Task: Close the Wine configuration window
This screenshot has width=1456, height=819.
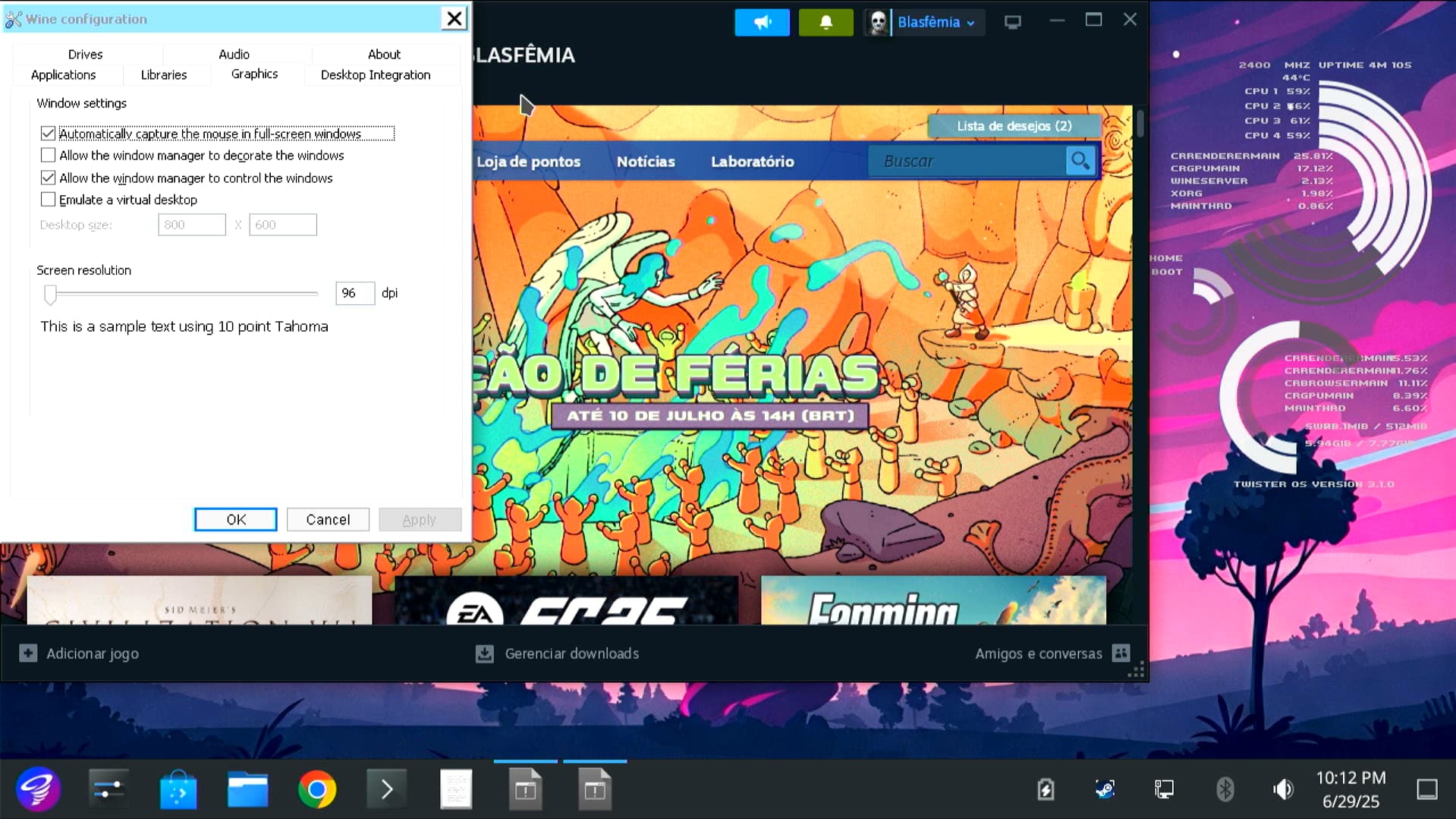Action: [454, 18]
